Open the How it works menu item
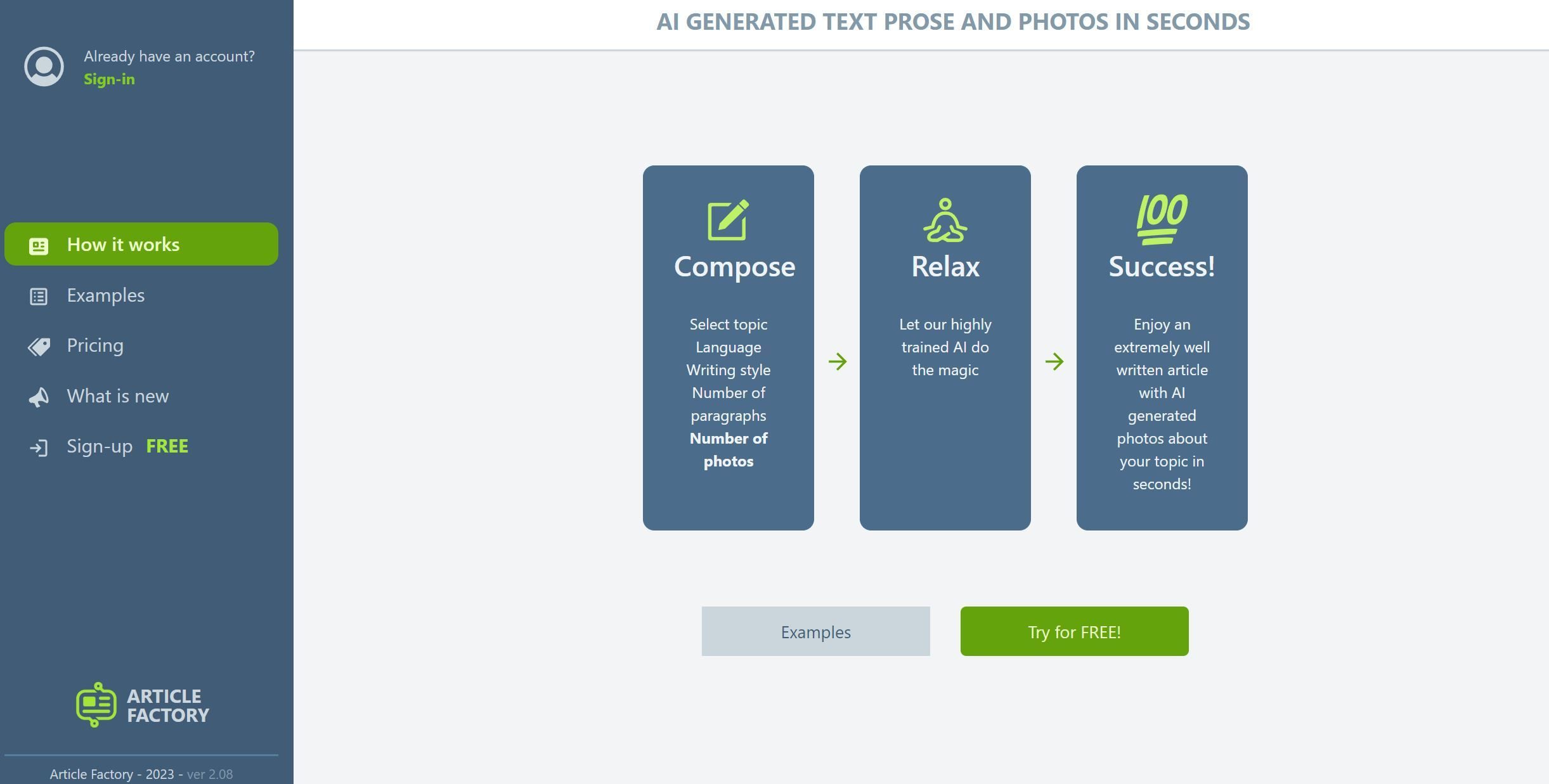The image size is (1549, 784). (x=141, y=244)
